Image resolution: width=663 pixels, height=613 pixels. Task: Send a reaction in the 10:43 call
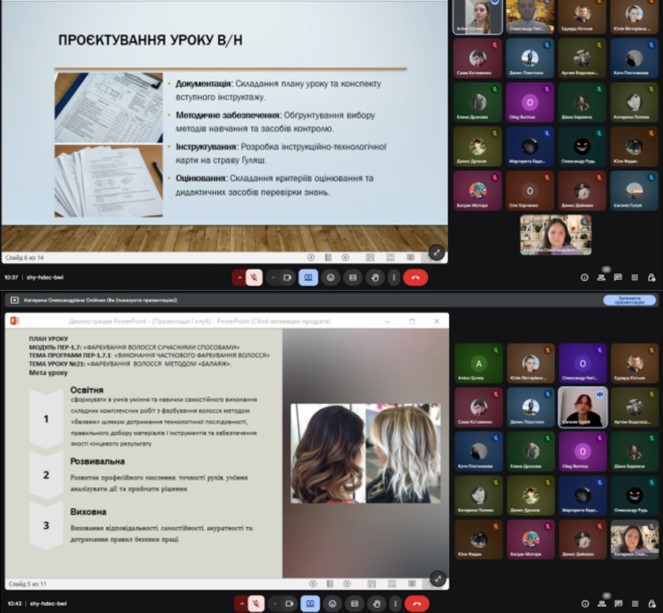point(331,604)
